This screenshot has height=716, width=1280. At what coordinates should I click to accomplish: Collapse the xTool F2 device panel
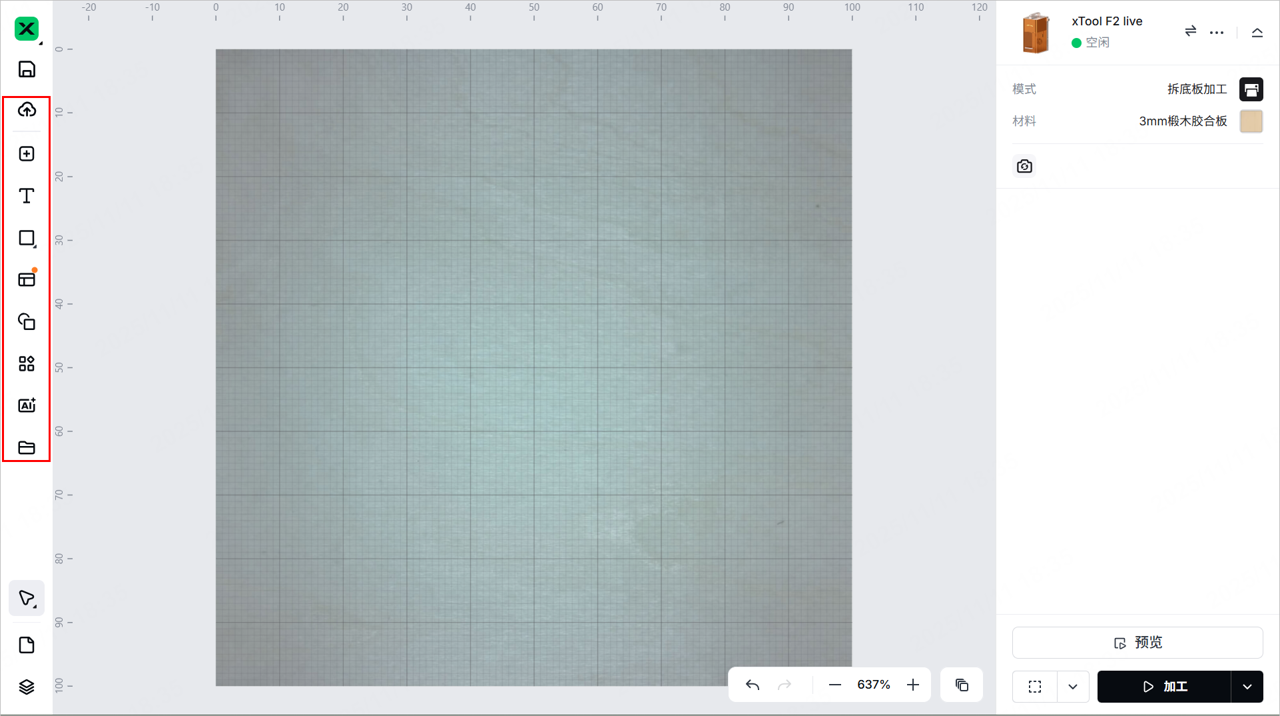coord(1257,32)
